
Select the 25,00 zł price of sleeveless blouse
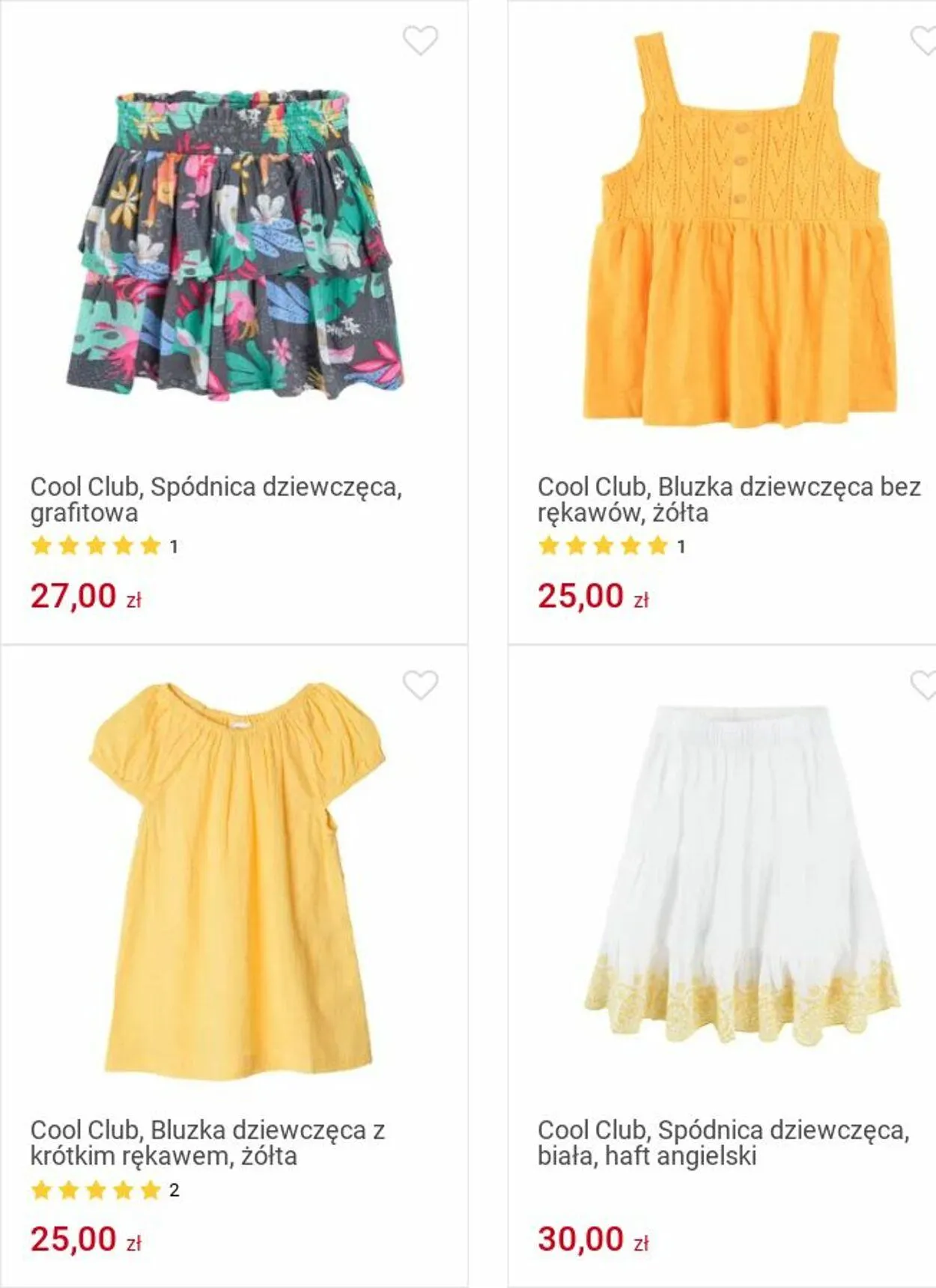[593, 596]
